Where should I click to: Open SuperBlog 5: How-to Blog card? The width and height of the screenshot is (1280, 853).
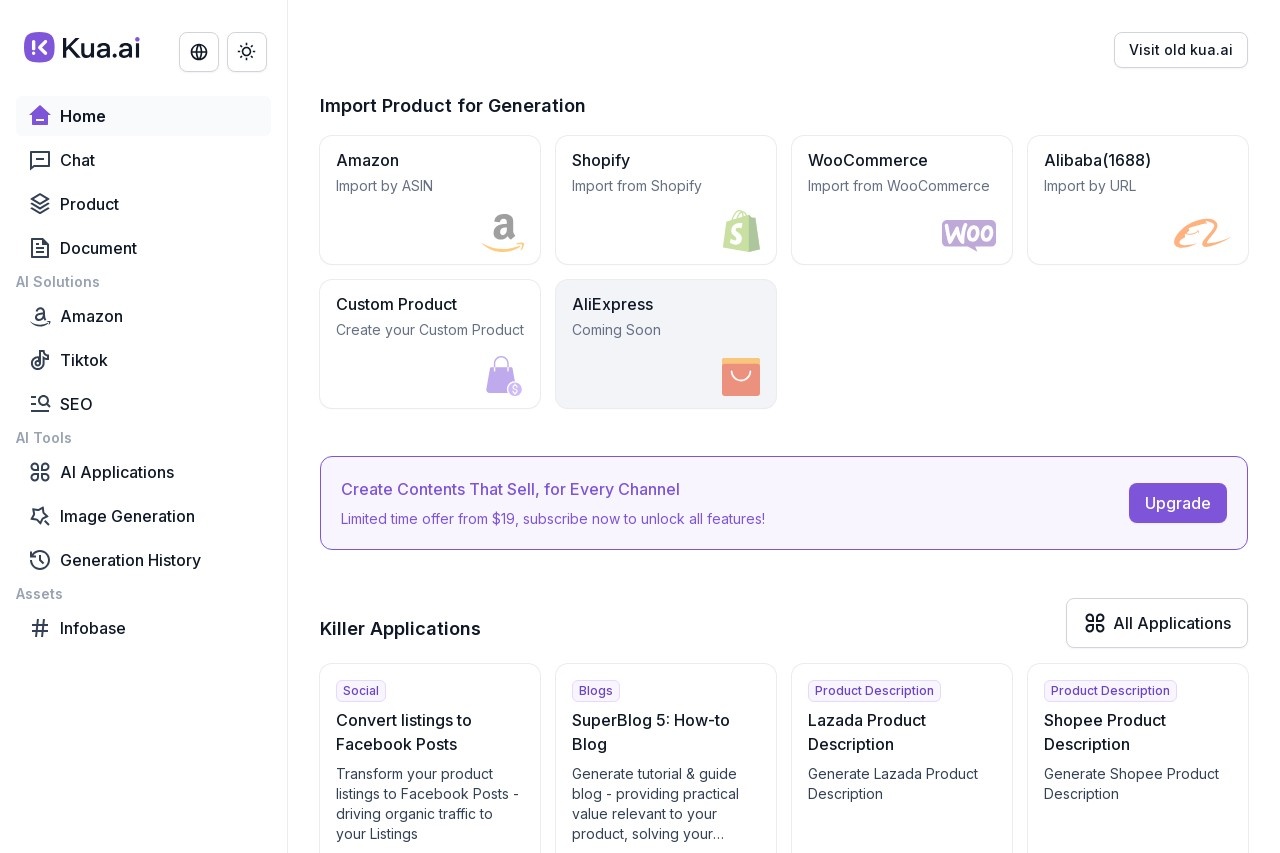click(x=666, y=758)
